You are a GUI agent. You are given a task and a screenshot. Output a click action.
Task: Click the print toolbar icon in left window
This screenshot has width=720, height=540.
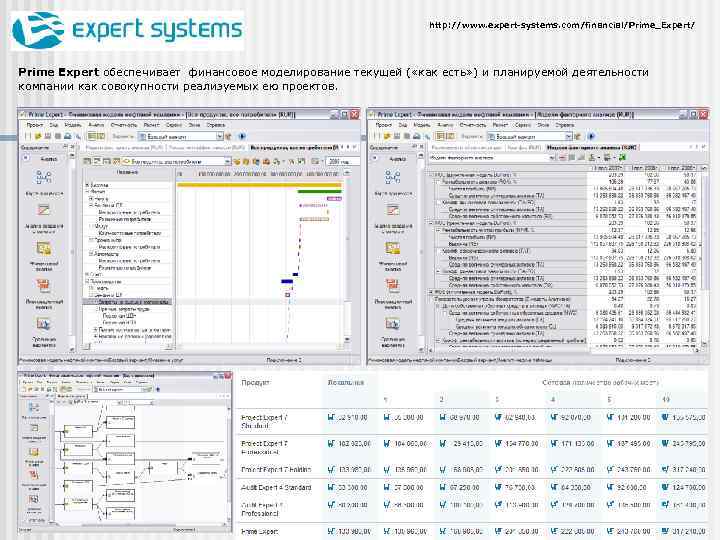pyautogui.click(x=68, y=136)
